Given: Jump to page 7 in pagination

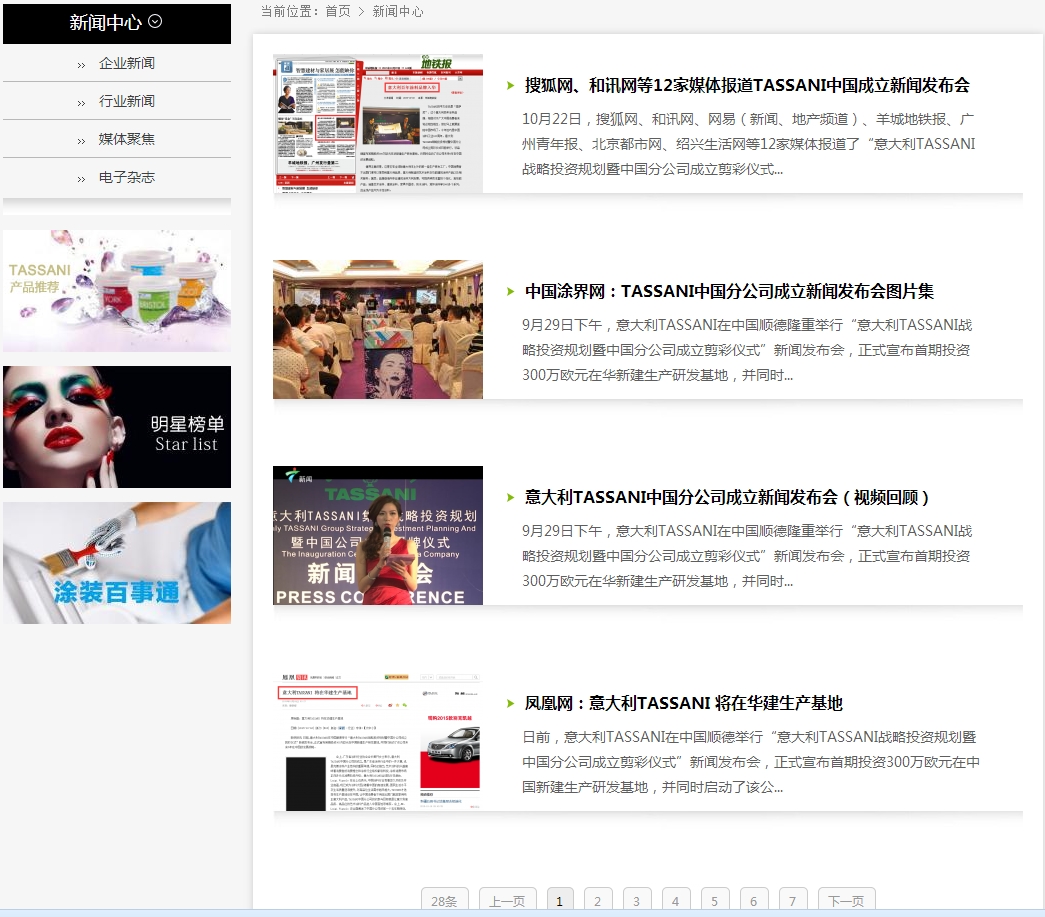Looking at the screenshot, I should click(x=792, y=900).
